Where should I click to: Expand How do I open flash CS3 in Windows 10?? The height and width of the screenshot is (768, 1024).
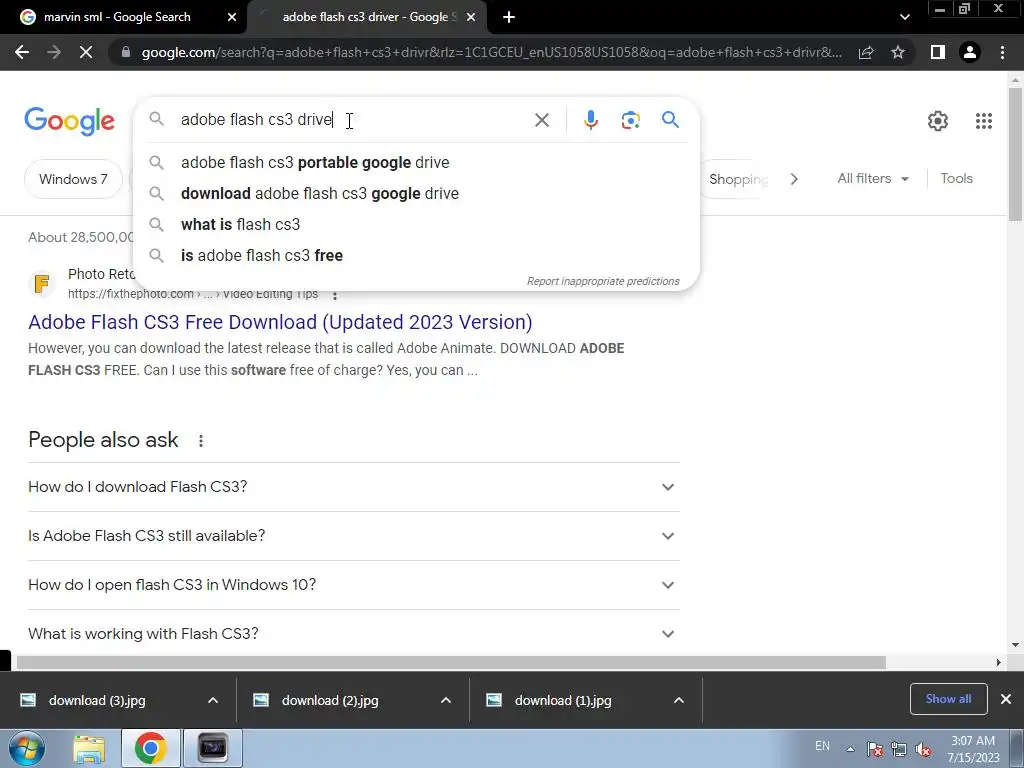tap(354, 585)
